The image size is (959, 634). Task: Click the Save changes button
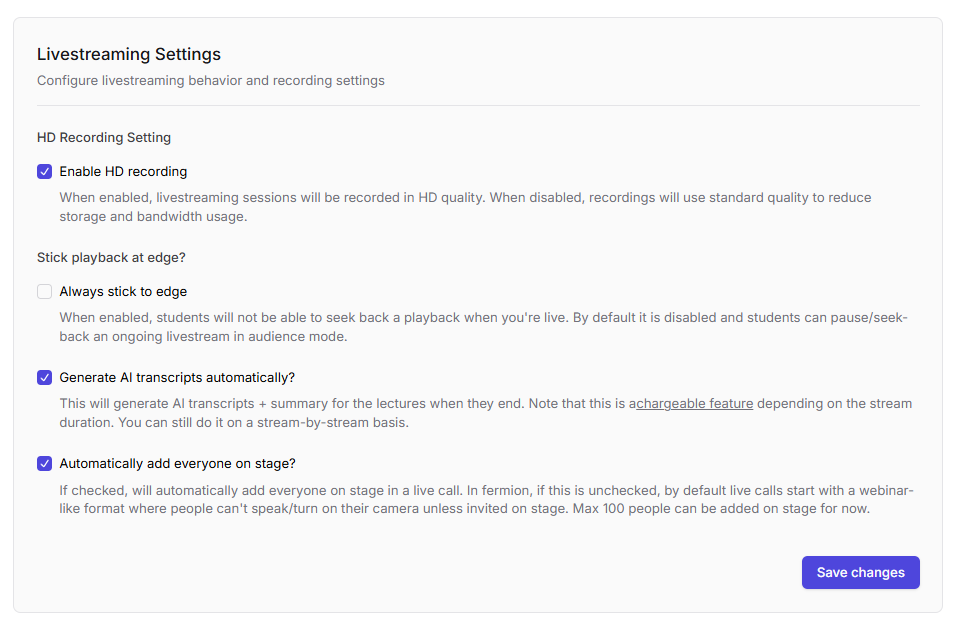pos(860,573)
